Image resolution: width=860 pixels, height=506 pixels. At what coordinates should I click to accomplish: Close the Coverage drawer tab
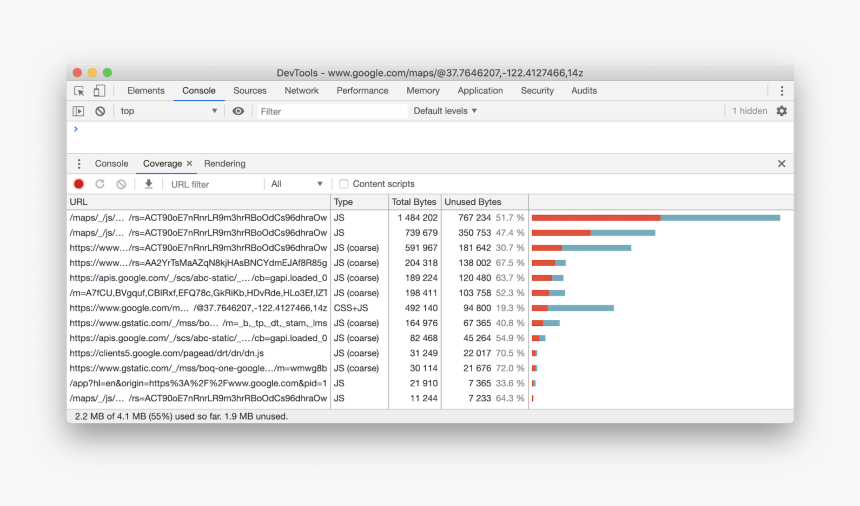pos(189,164)
